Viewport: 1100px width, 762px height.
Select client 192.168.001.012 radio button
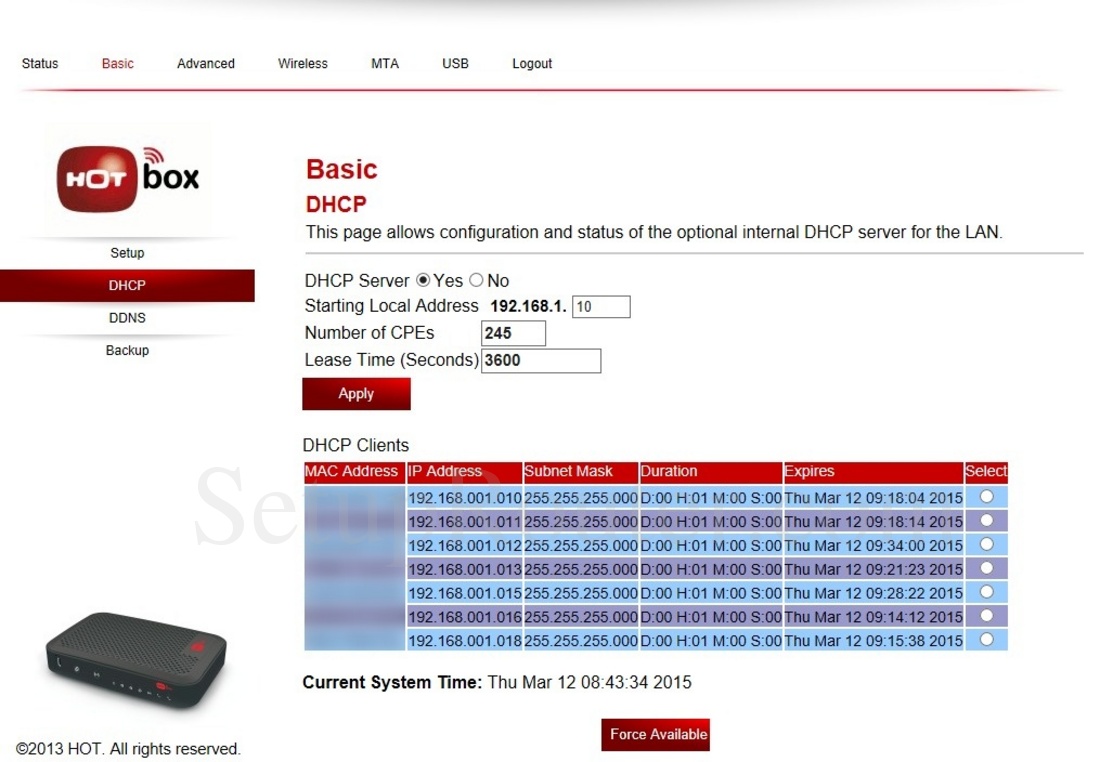tap(986, 544)
